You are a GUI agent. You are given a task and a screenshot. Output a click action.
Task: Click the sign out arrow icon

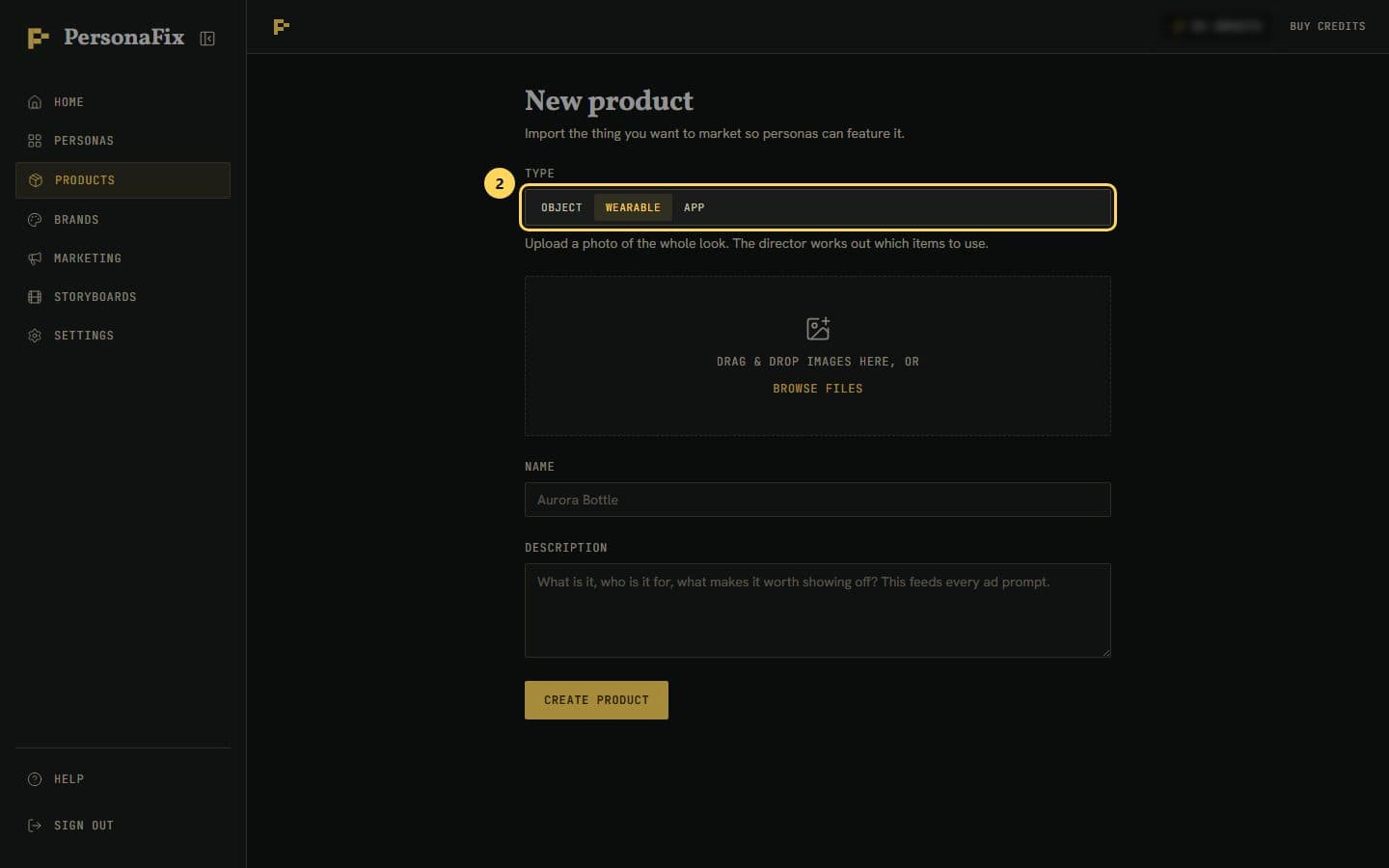tap(35, 826)
